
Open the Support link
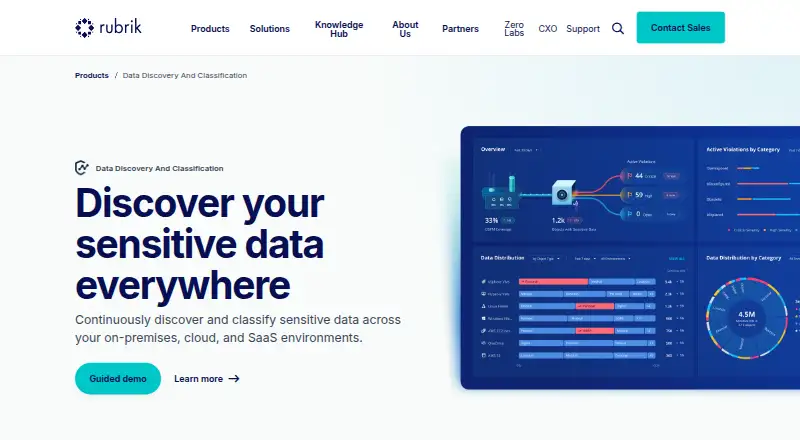click(583, 29)
